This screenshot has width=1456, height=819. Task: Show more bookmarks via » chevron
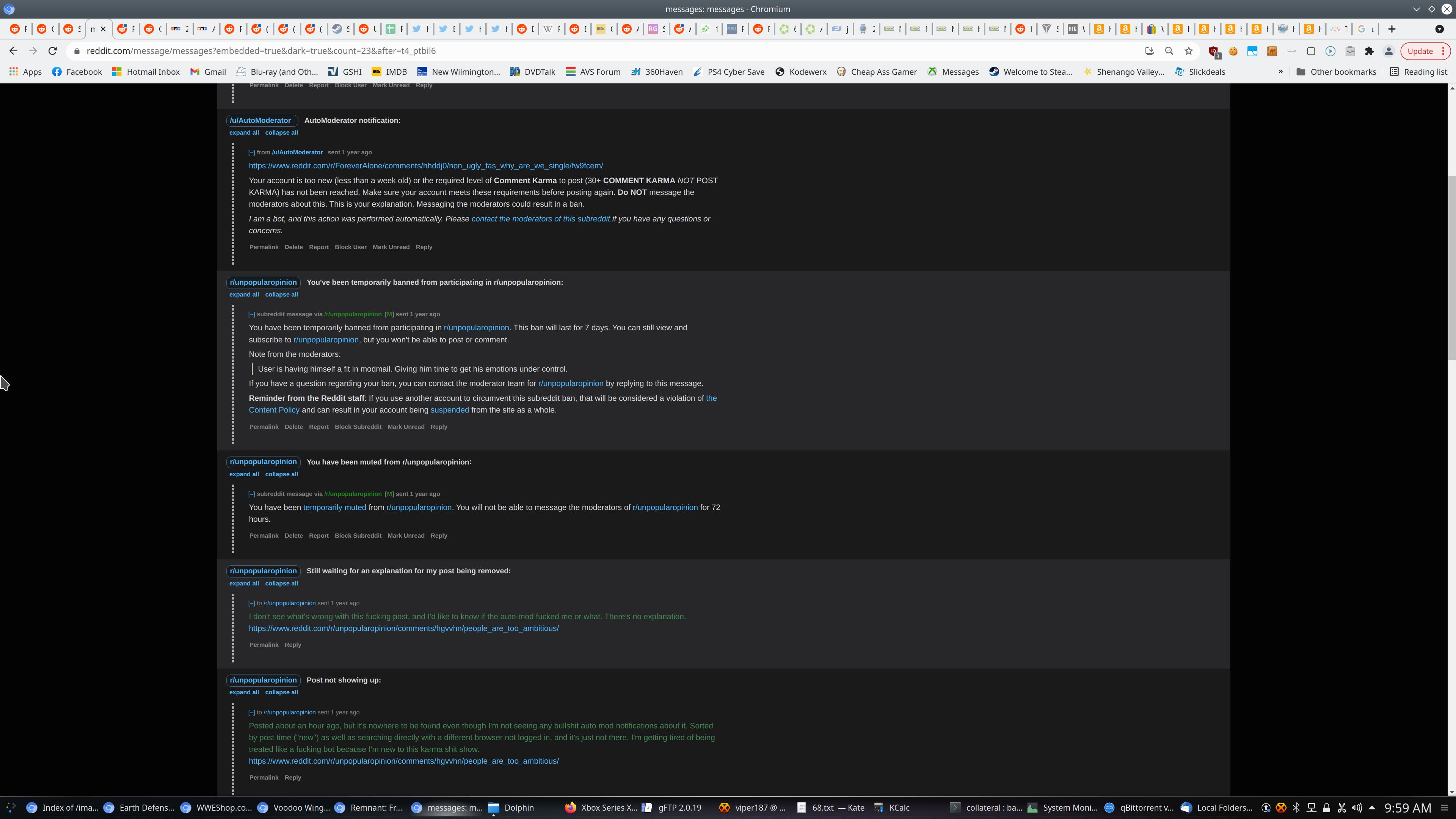1280,72
